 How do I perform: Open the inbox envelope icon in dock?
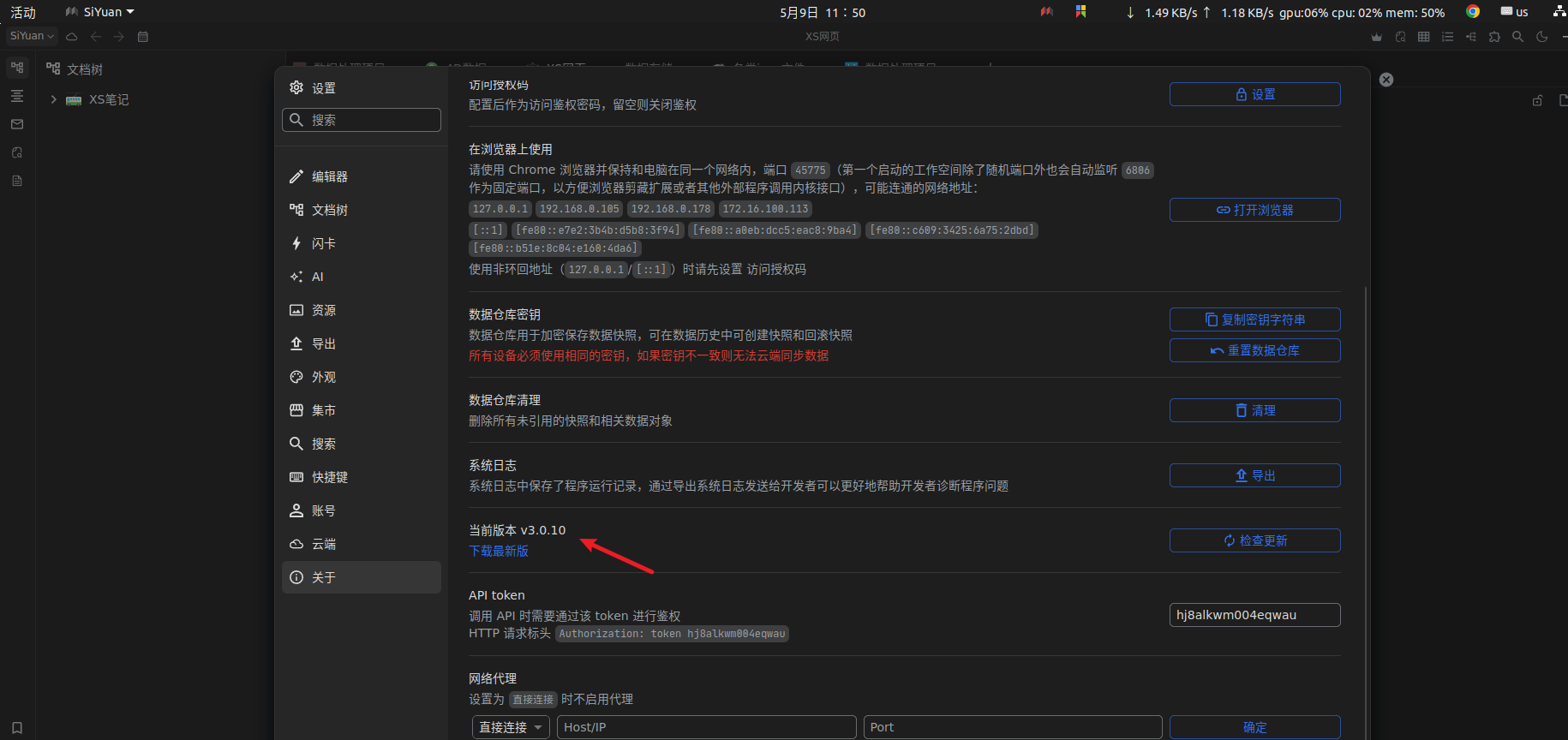(17, 124)
